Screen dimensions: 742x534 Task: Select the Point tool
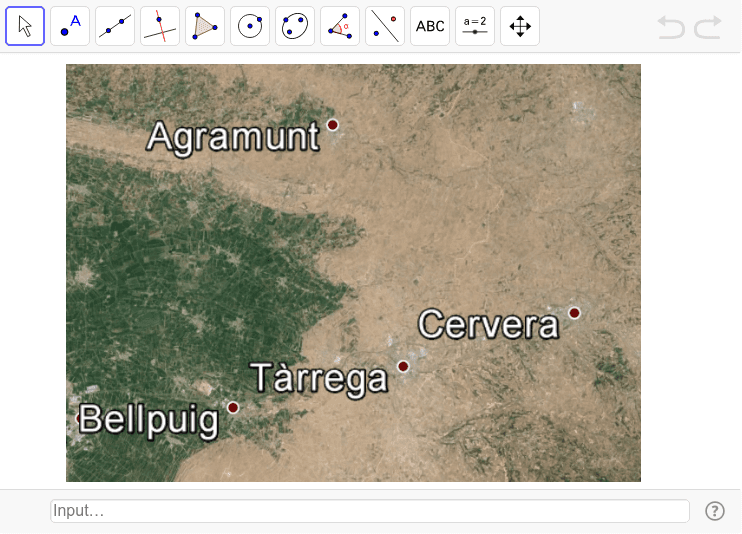point(70,26)
